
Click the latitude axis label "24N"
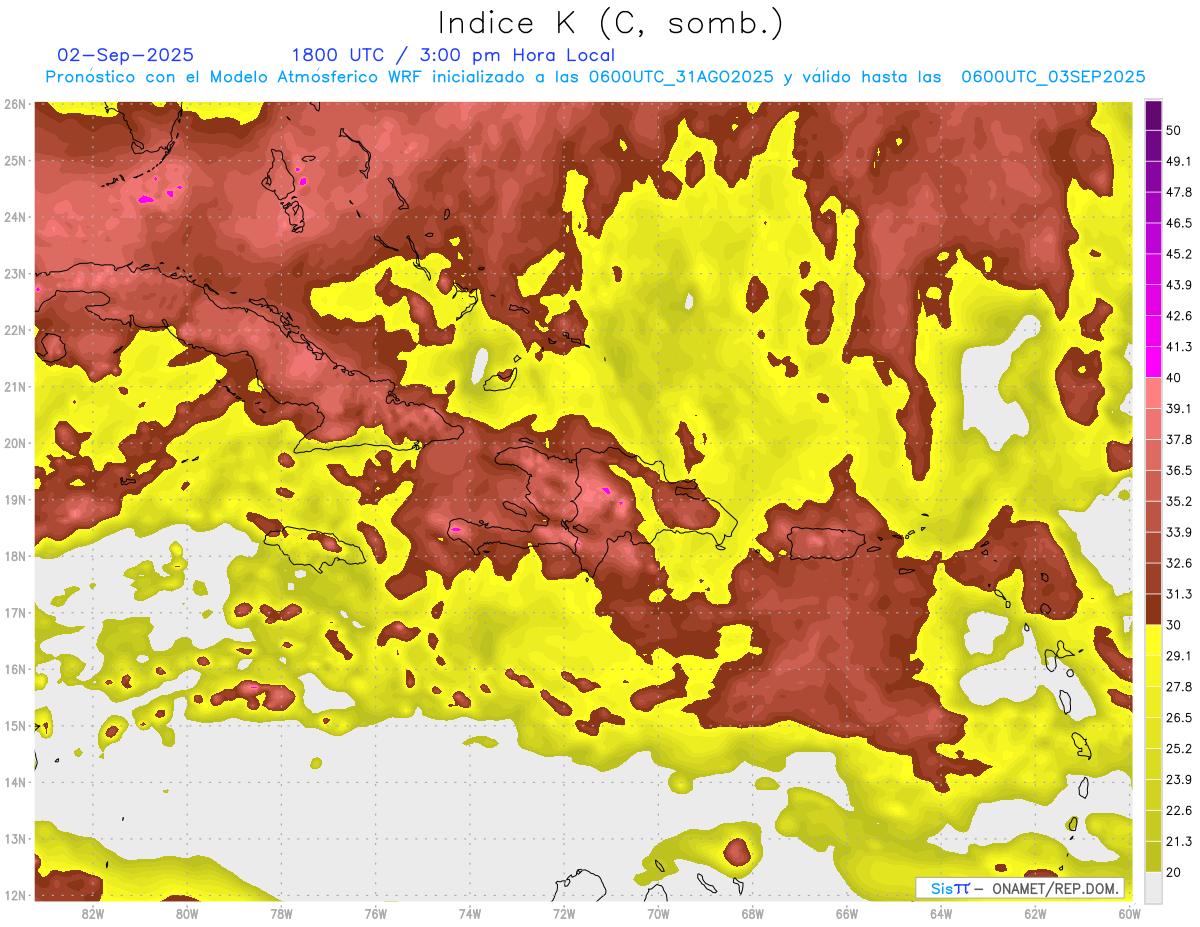(x=15, y=217)
